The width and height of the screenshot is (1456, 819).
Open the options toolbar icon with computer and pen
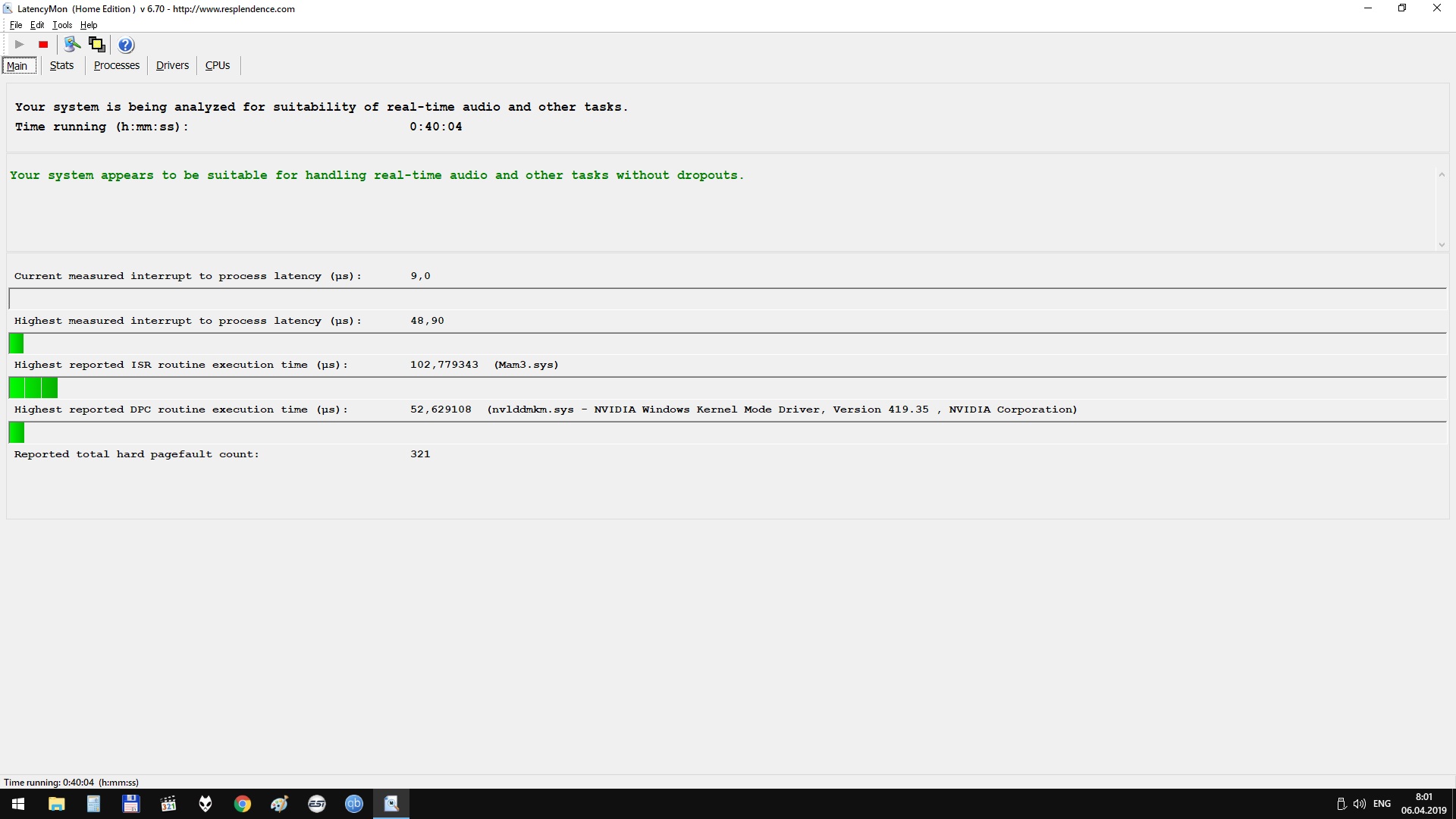[x=72, y=45]
